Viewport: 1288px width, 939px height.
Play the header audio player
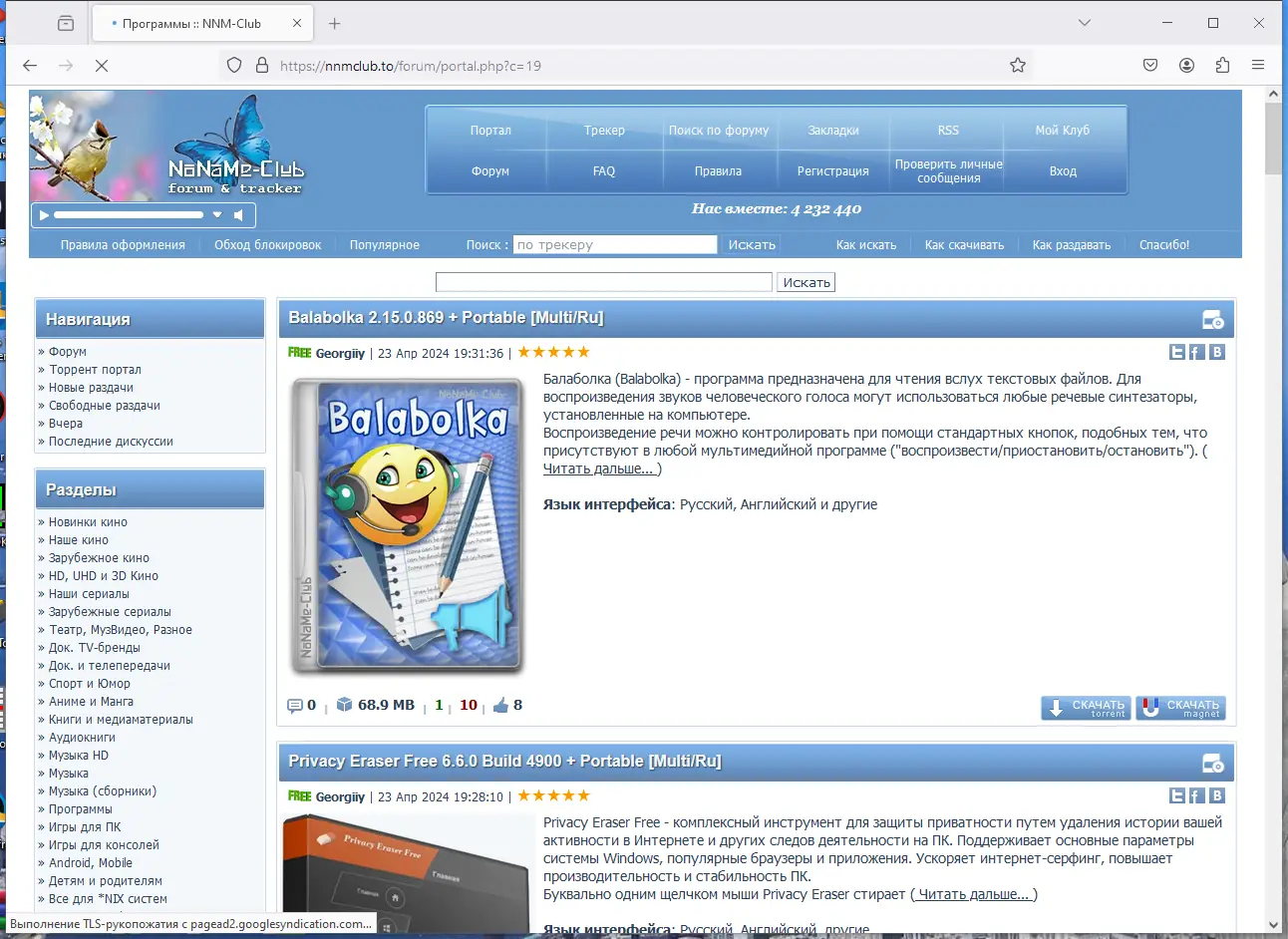43,214
